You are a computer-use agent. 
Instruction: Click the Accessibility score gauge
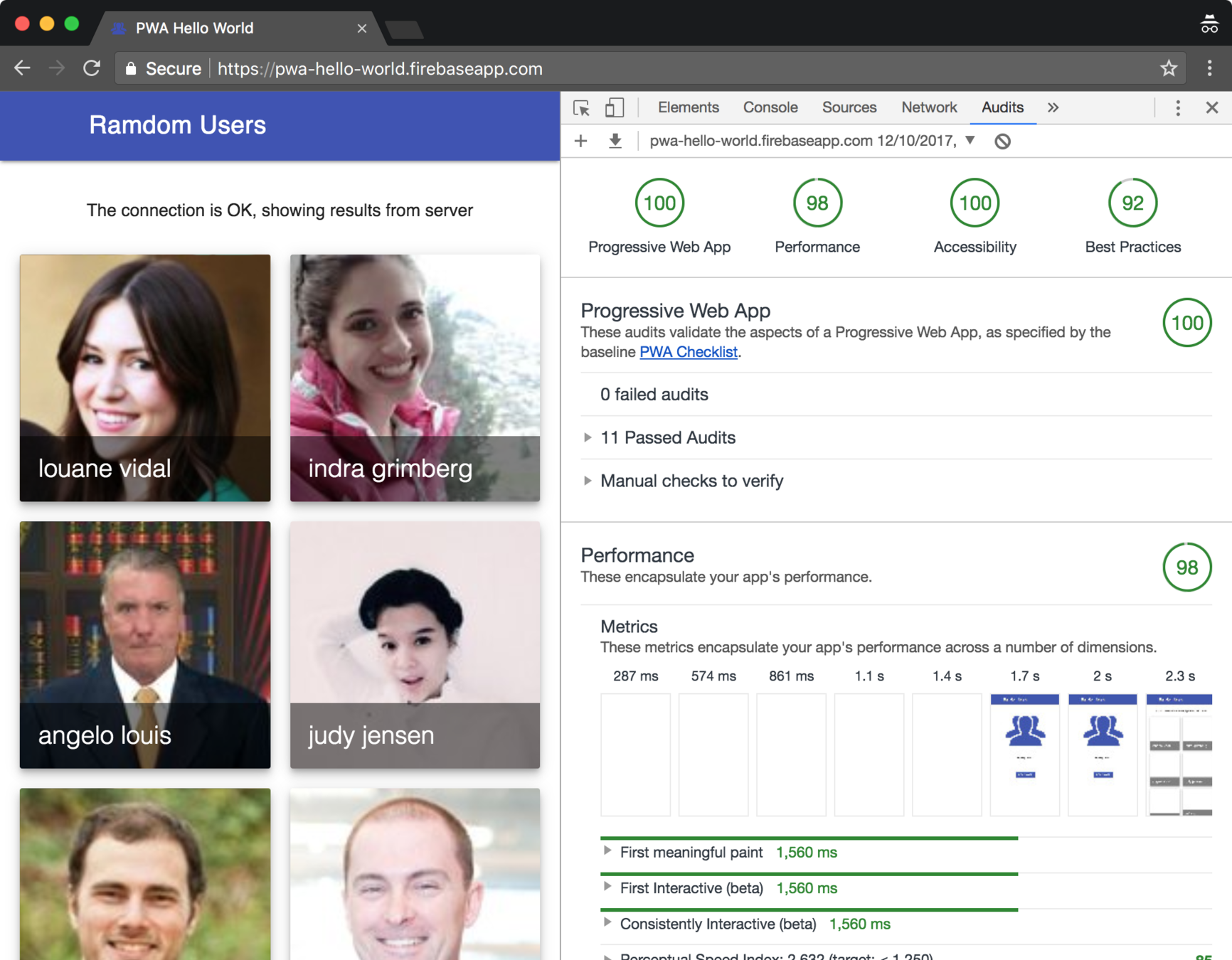point(975,203)
